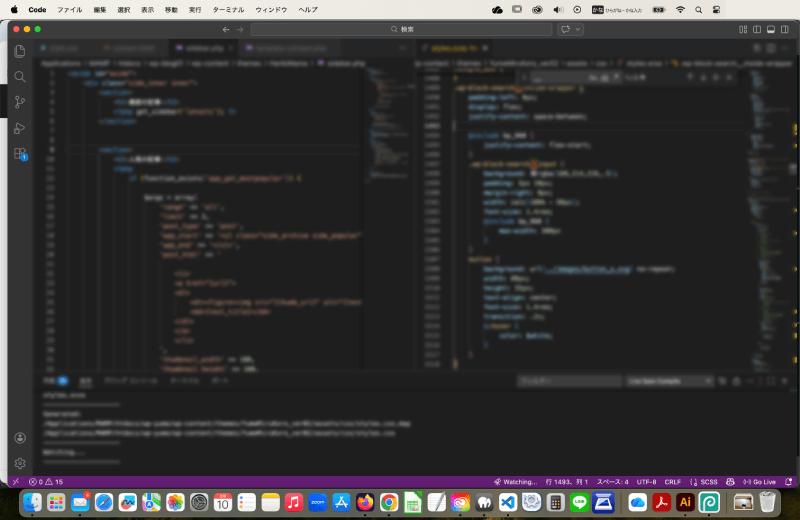This screenshot has width=800, height=520.
Task: Open the Search view in activity bar
Action: 20,76
